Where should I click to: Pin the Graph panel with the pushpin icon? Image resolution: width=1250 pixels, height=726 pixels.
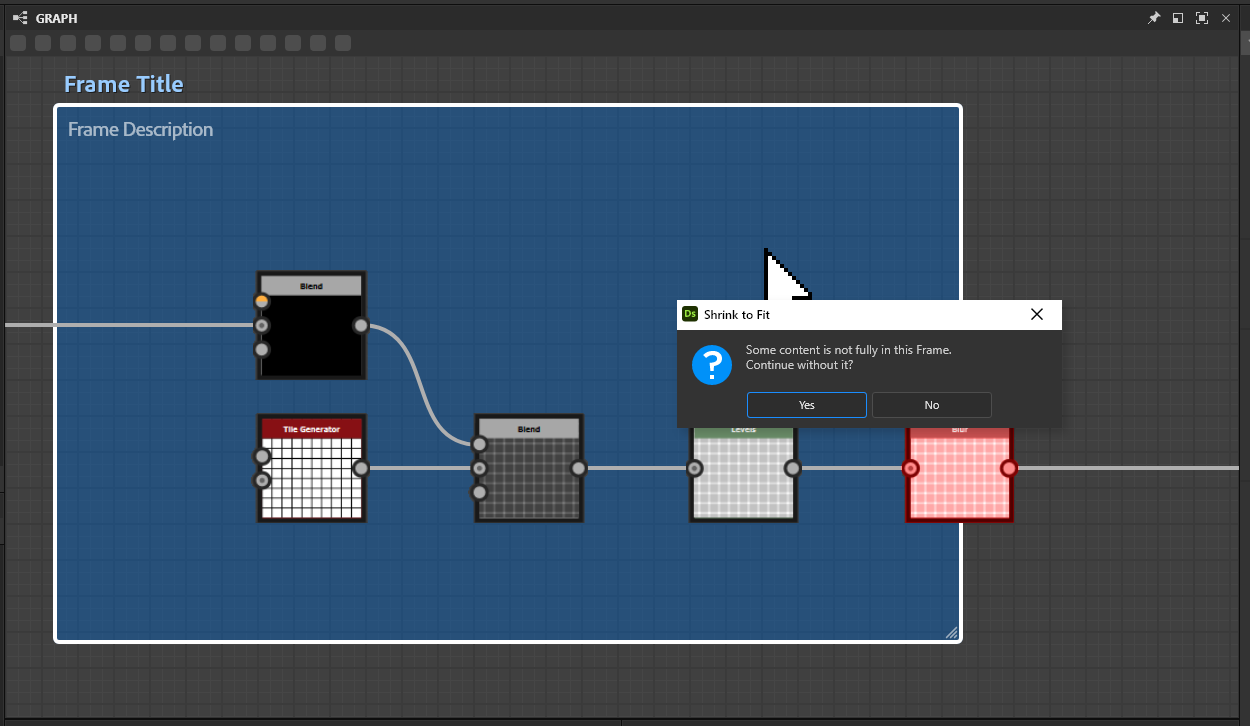(x=1153, y=18)
